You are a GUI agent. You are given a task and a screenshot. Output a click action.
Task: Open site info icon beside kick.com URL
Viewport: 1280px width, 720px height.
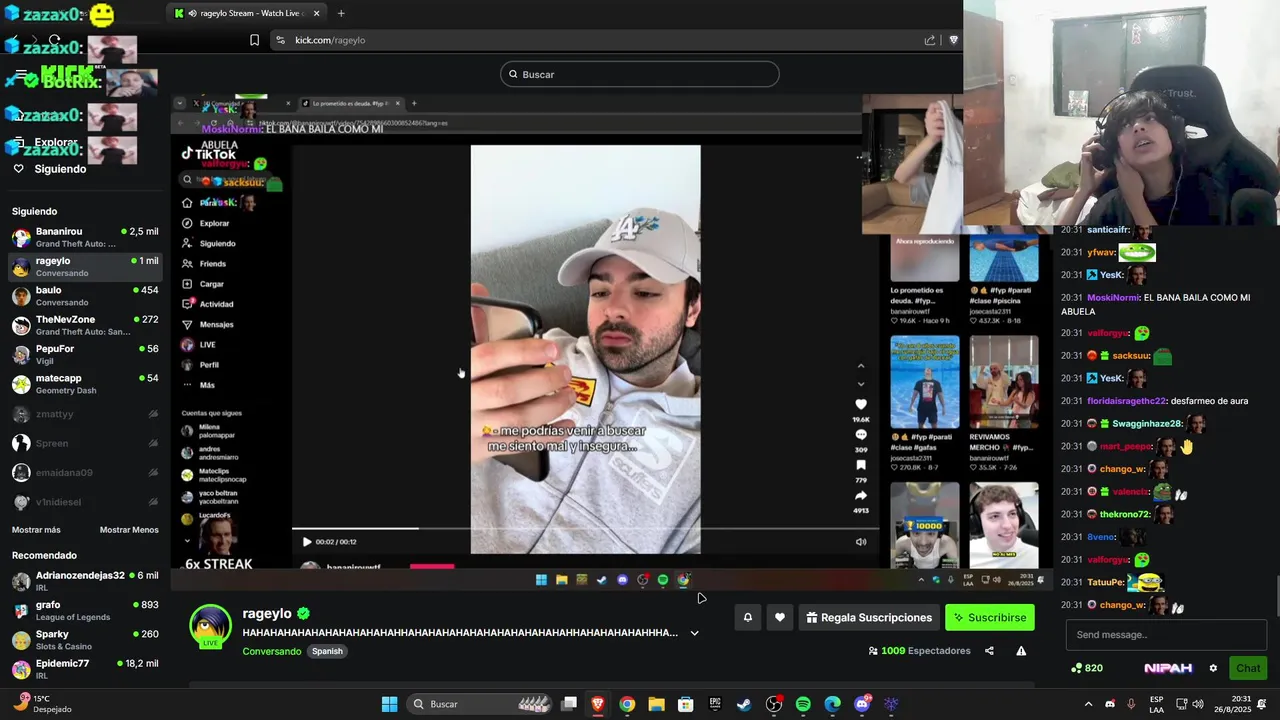tap(280, 40)
